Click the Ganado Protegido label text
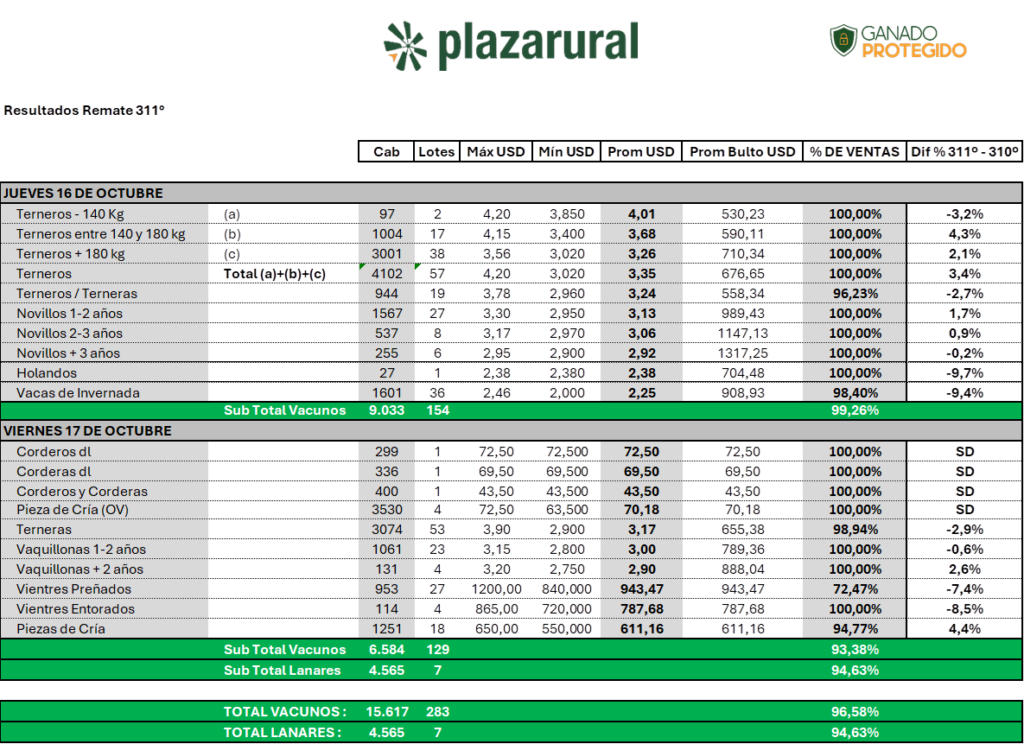The image size is (1024, 744). [914, 41]
